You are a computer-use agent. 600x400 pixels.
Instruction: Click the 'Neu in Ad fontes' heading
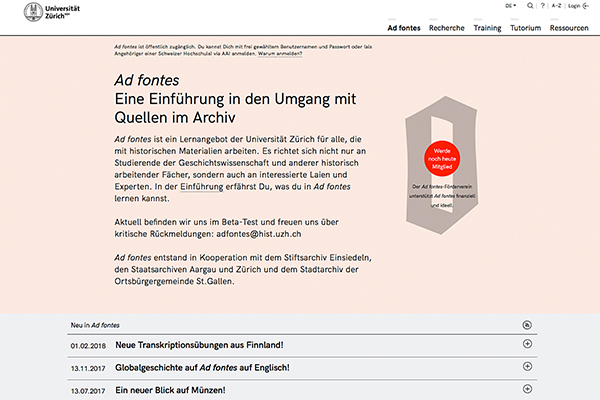(95, 325)
